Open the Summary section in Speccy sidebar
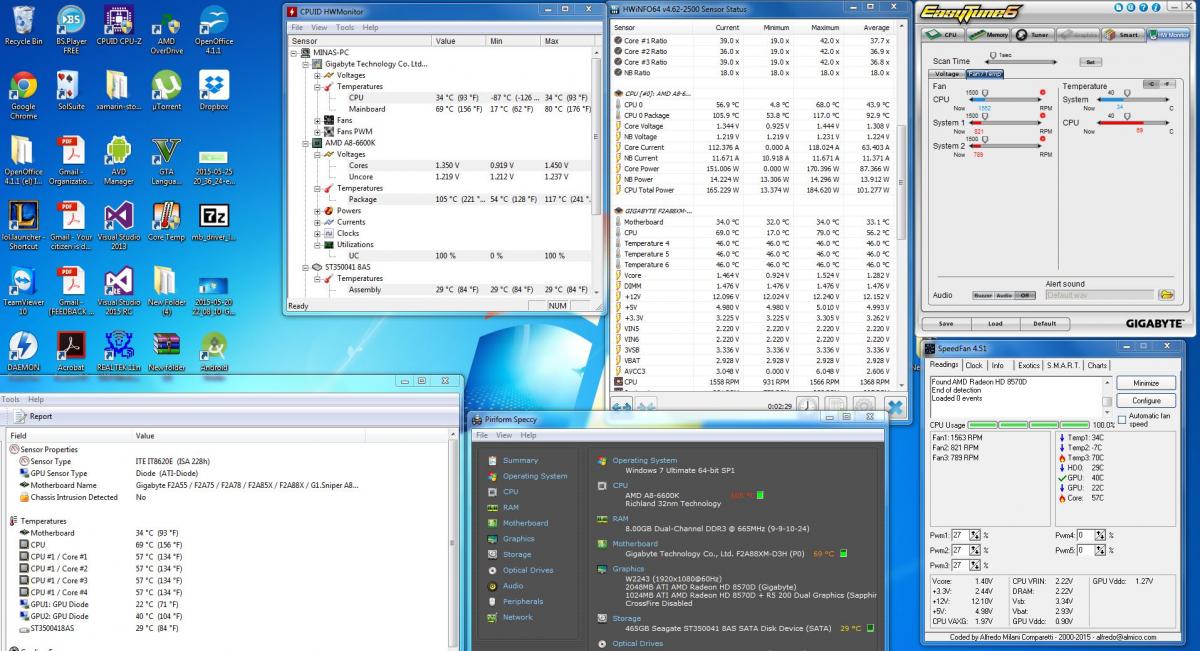 (x=513, y=460)
